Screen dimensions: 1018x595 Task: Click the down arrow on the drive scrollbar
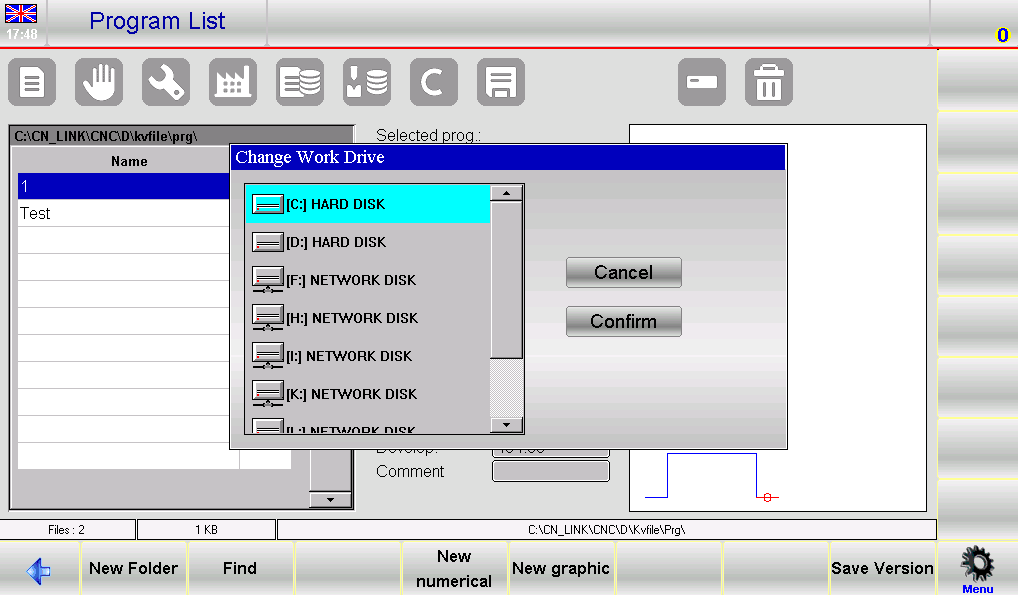pos(507,425)
